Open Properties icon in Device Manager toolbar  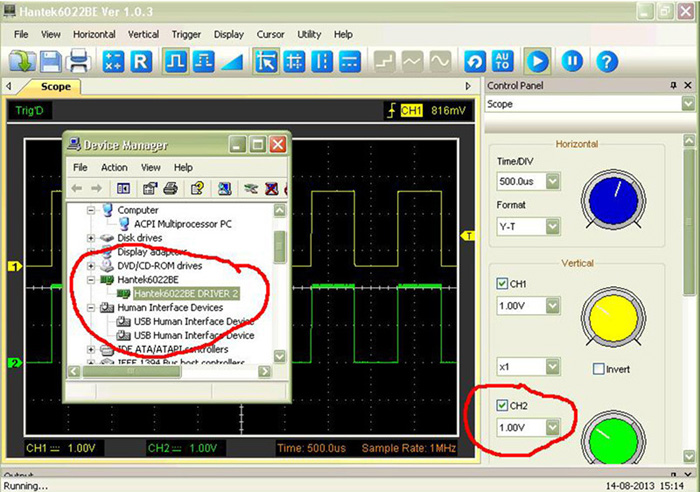click(150, 188)
